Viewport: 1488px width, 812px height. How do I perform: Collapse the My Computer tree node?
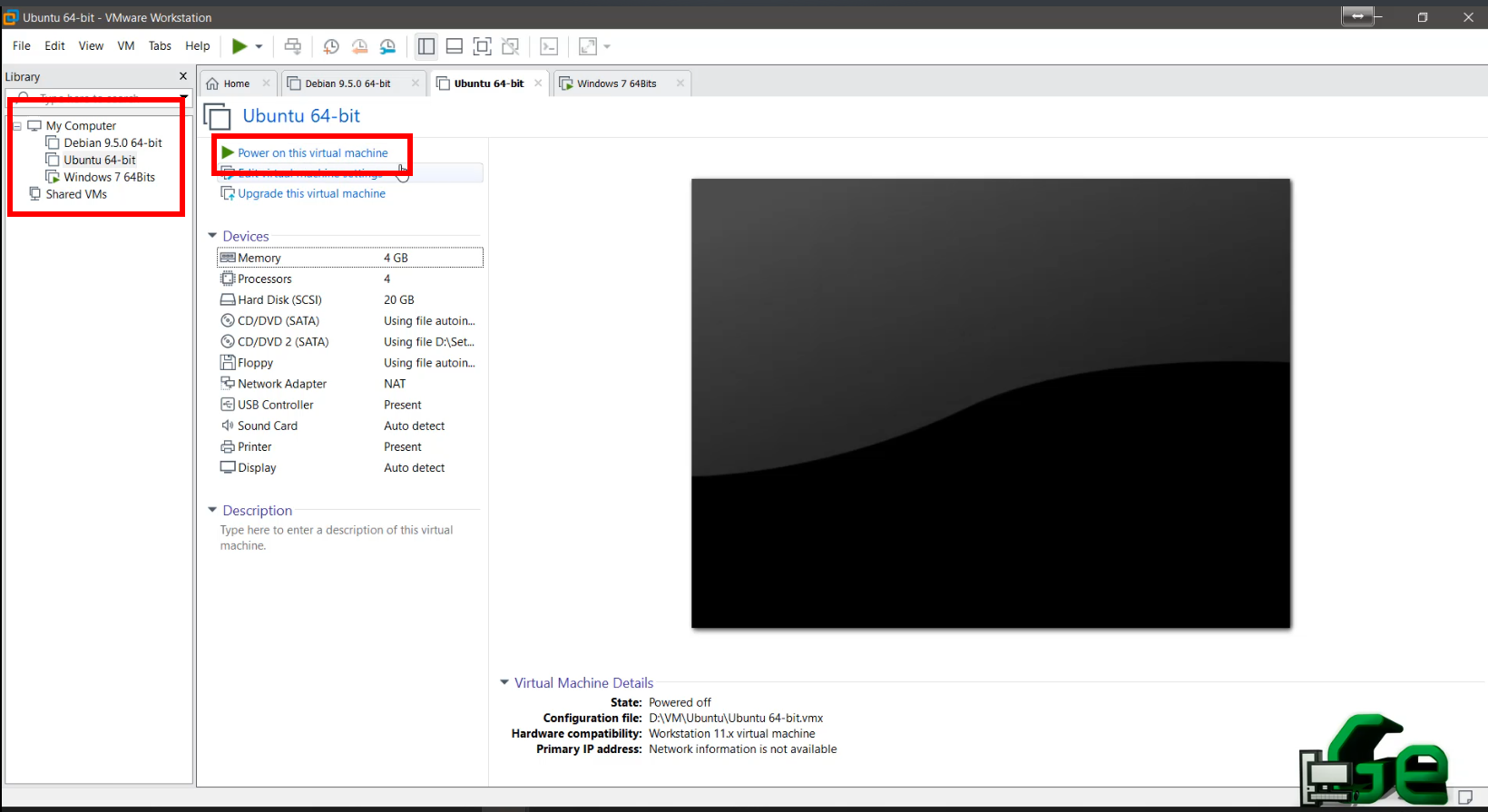[x=17, y=126]
